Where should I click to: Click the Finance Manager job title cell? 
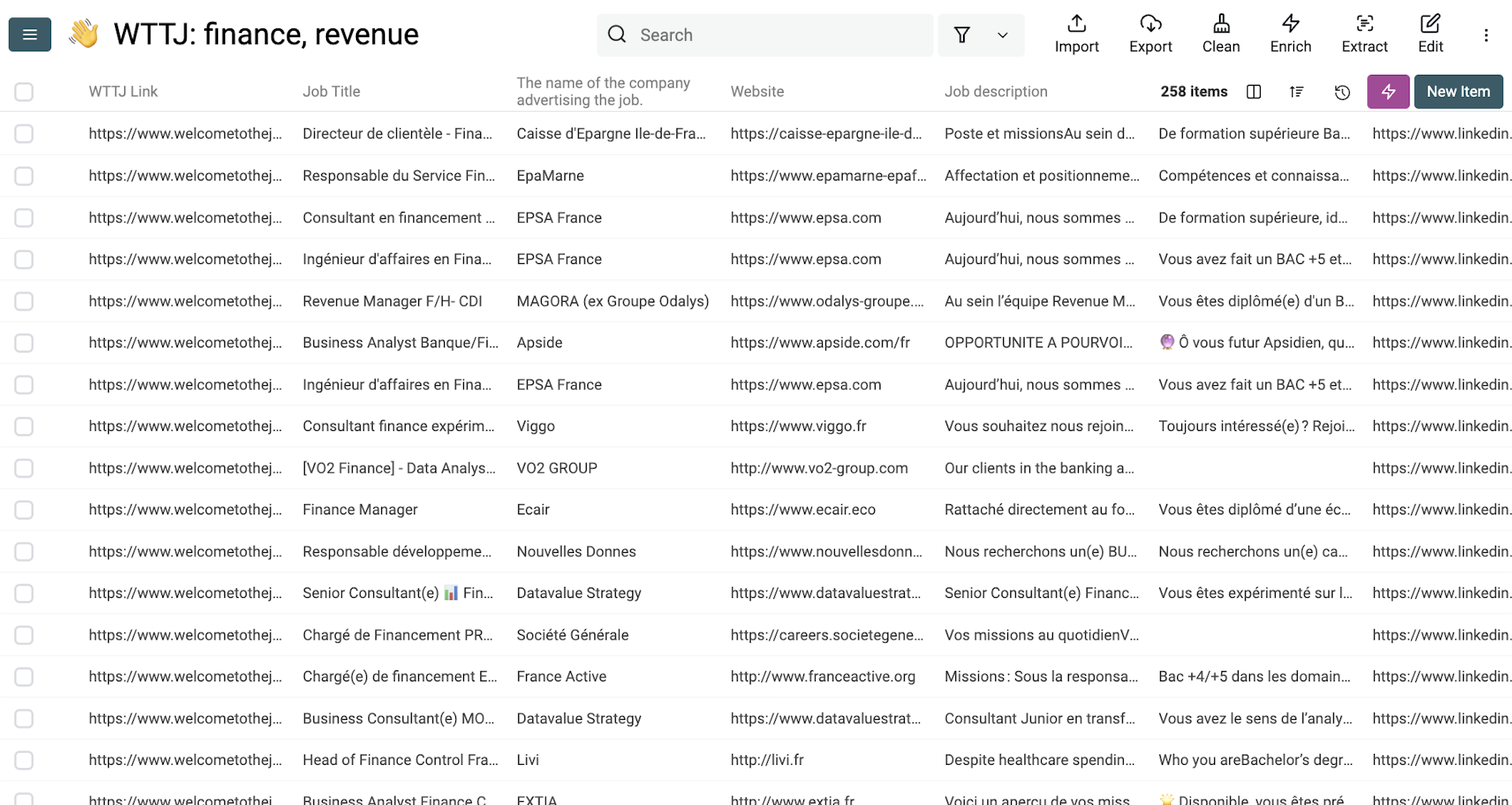pos(360,510)
